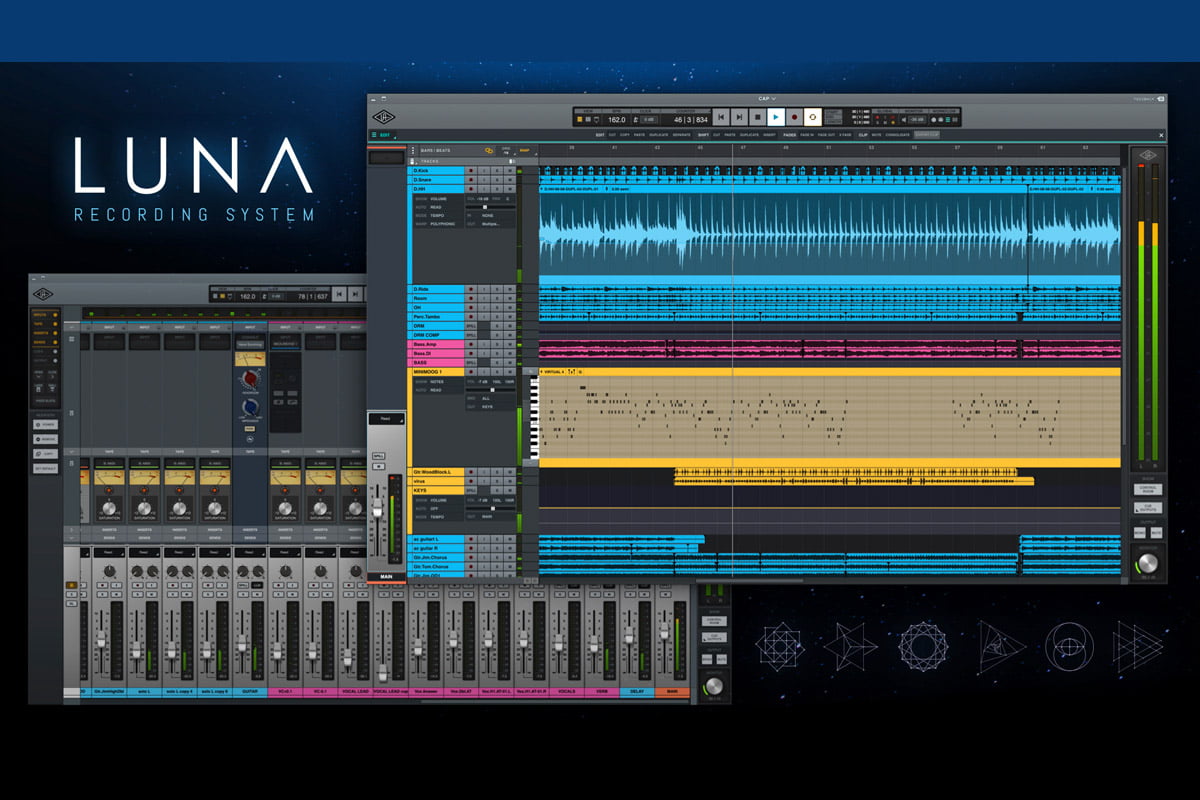Turn the monitor level knob in timeline window
Image resolution: width=1200 pixels, height=800 pixels.
(x=1148, y=562)
